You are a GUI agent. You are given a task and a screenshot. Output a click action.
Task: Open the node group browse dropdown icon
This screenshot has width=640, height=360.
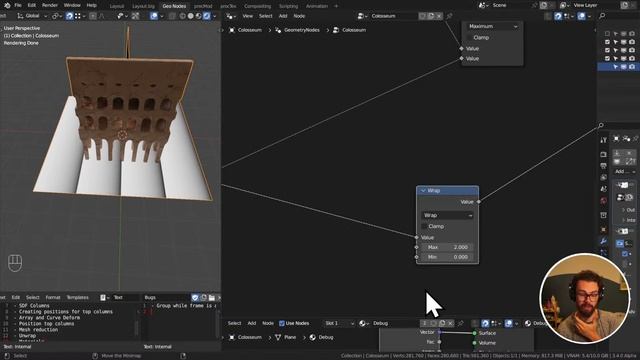[x=362, y=16]
